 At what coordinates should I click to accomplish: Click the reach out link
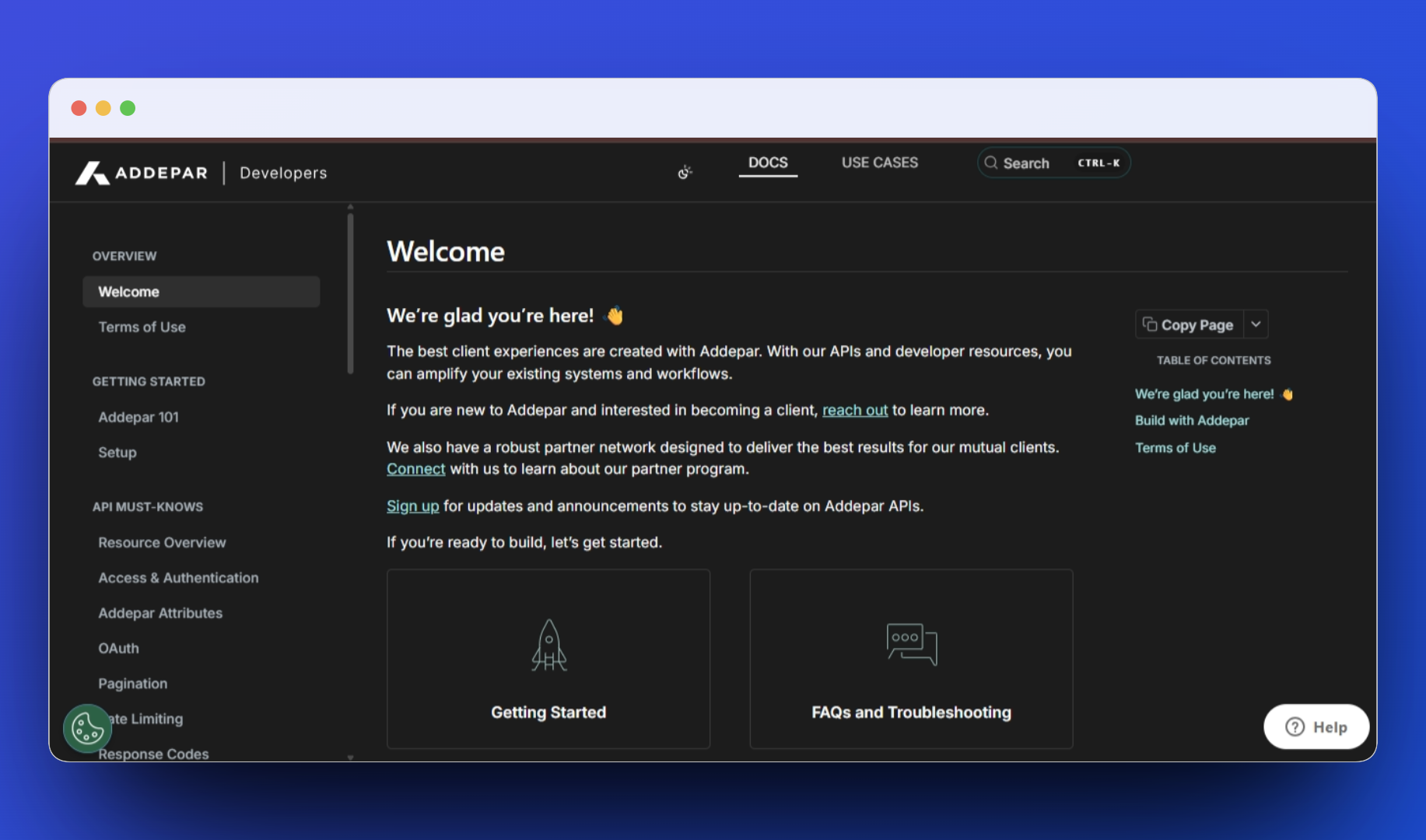[x=855, y=410]
